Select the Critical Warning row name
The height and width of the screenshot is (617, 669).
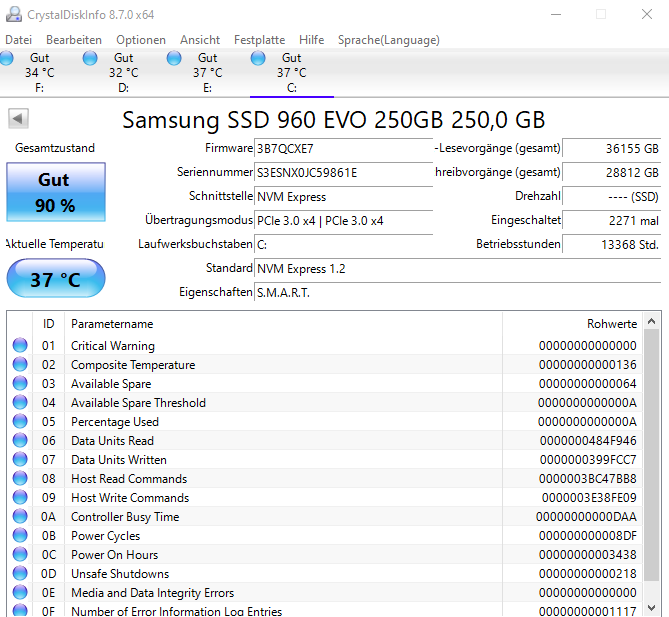113,346
